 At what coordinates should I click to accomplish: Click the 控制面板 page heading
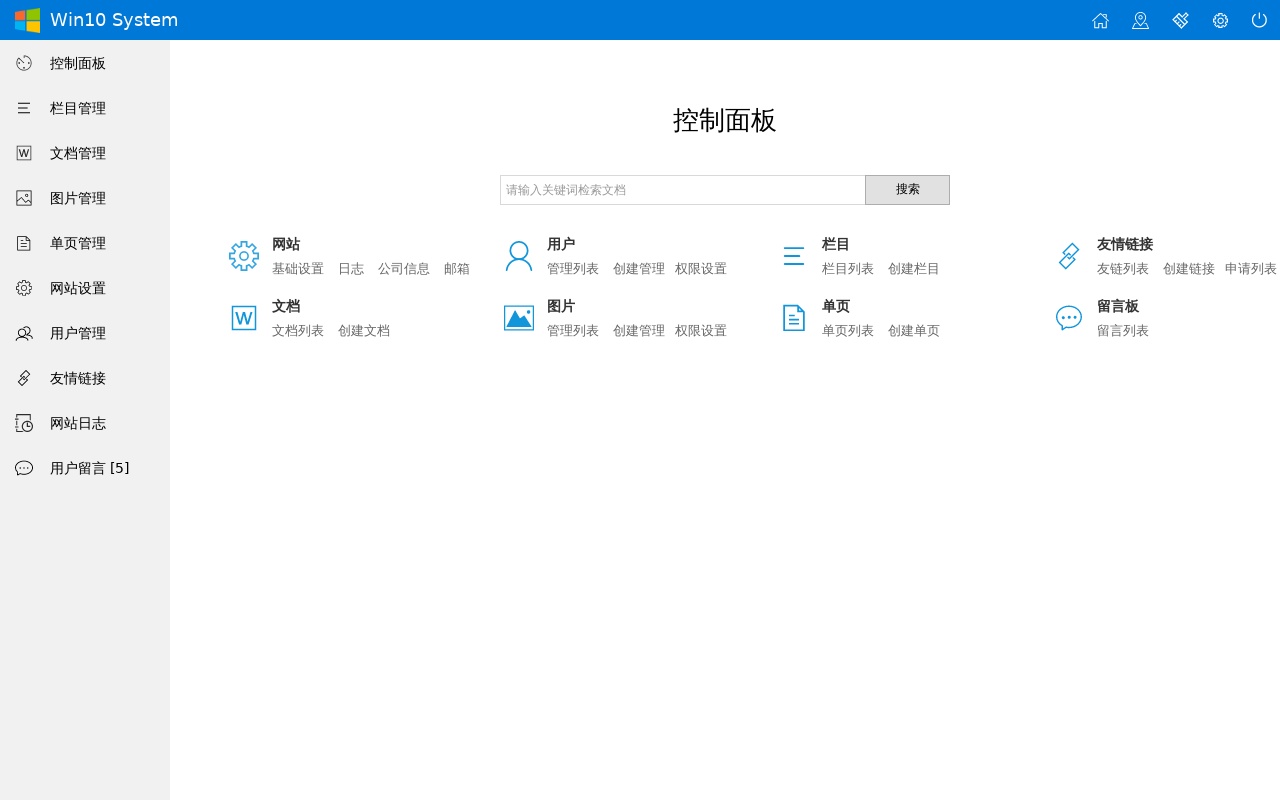[x=725, y=120]
